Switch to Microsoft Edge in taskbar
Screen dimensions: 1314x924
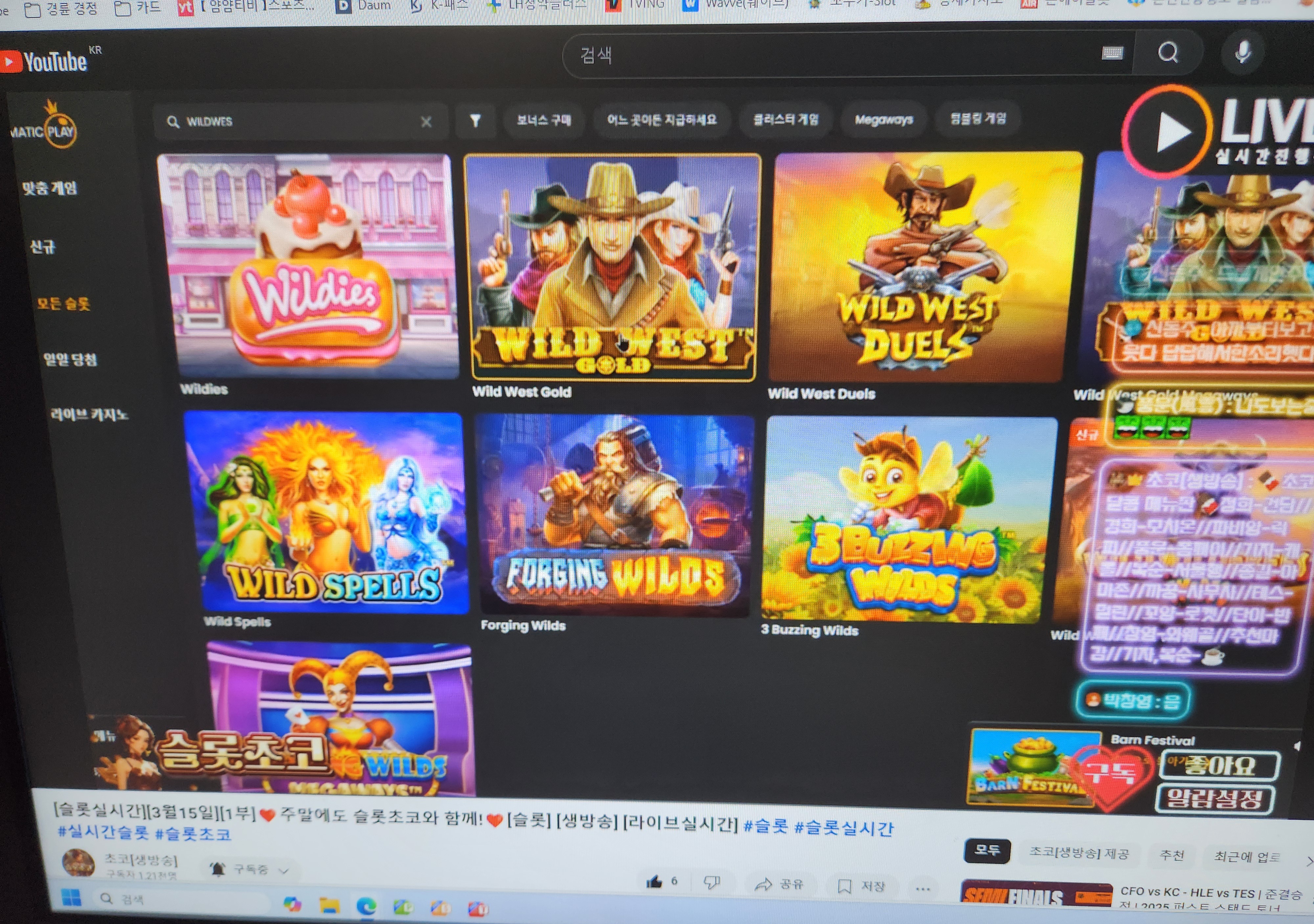tap(367, 907)
